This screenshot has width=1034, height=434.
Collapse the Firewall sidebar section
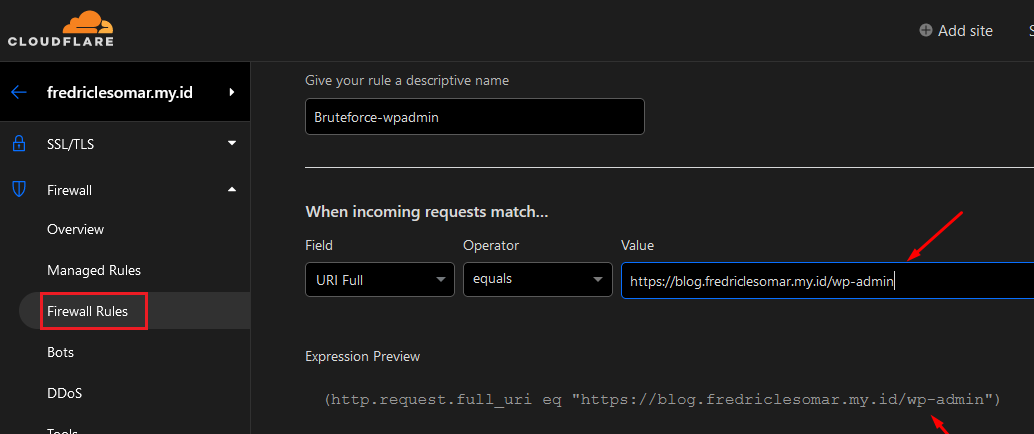pos(232,189)
